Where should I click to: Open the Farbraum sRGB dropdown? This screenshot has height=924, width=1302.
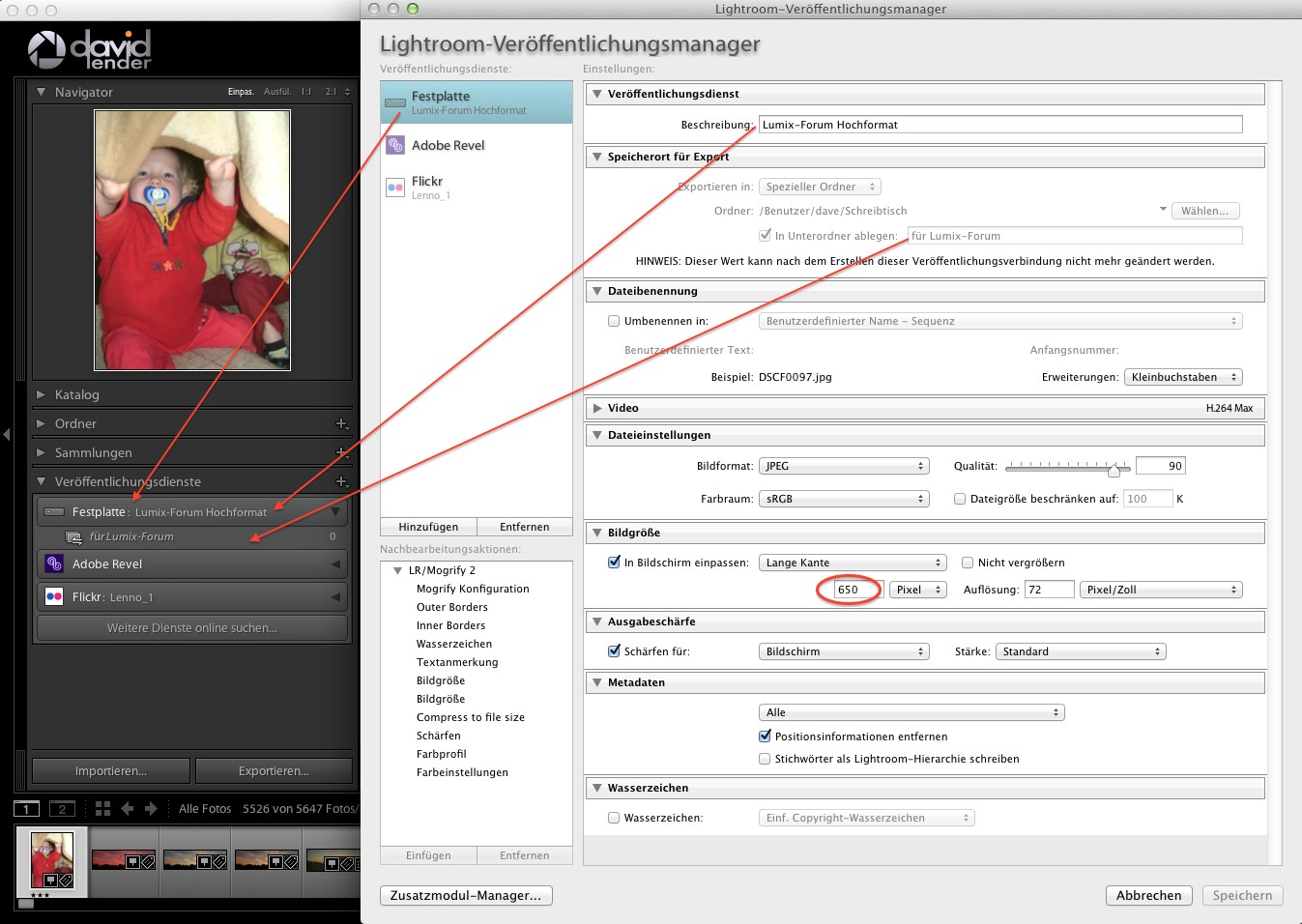point(844,499)
